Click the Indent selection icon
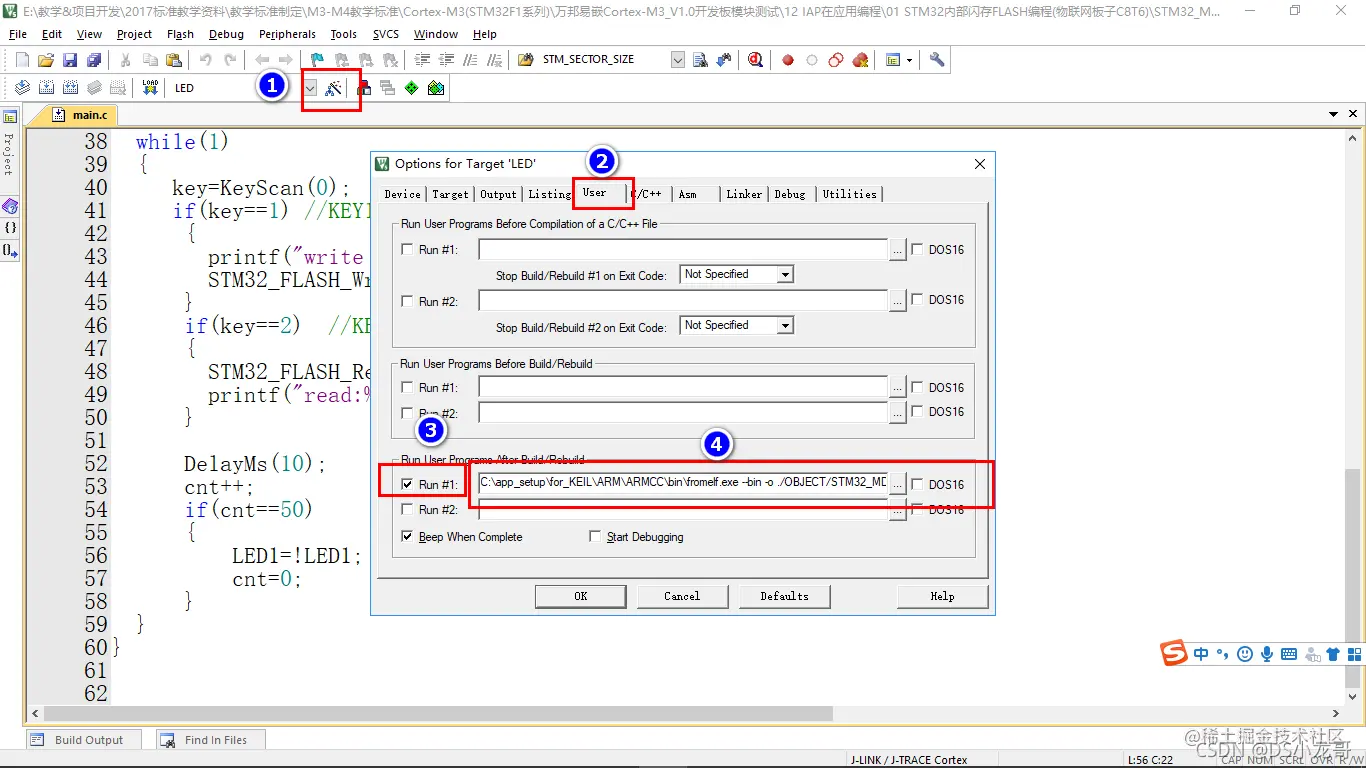The width and height of the screenshot is (1366, 768). click(423, 60)
